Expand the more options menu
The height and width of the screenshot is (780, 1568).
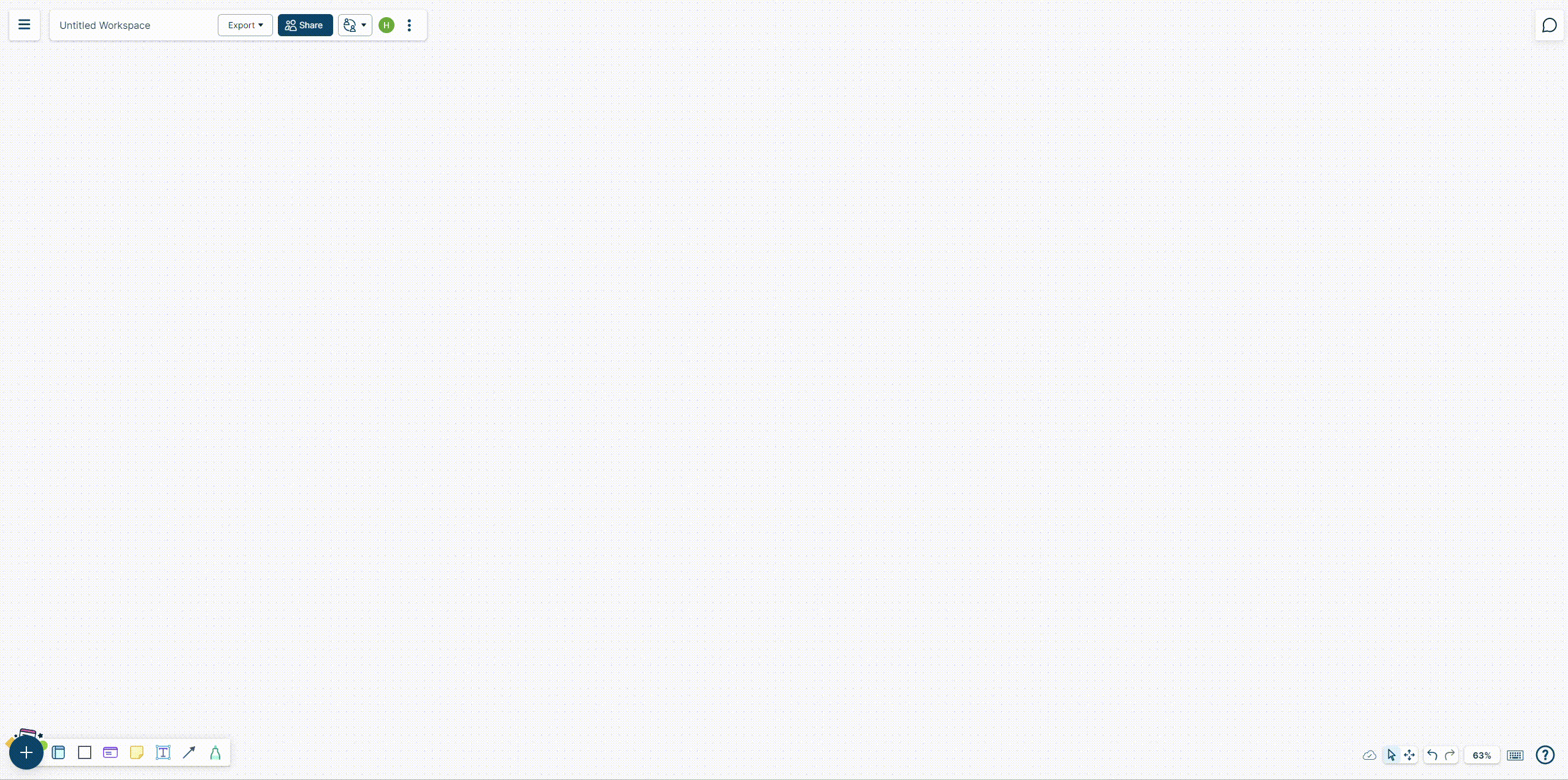(409, 25)
